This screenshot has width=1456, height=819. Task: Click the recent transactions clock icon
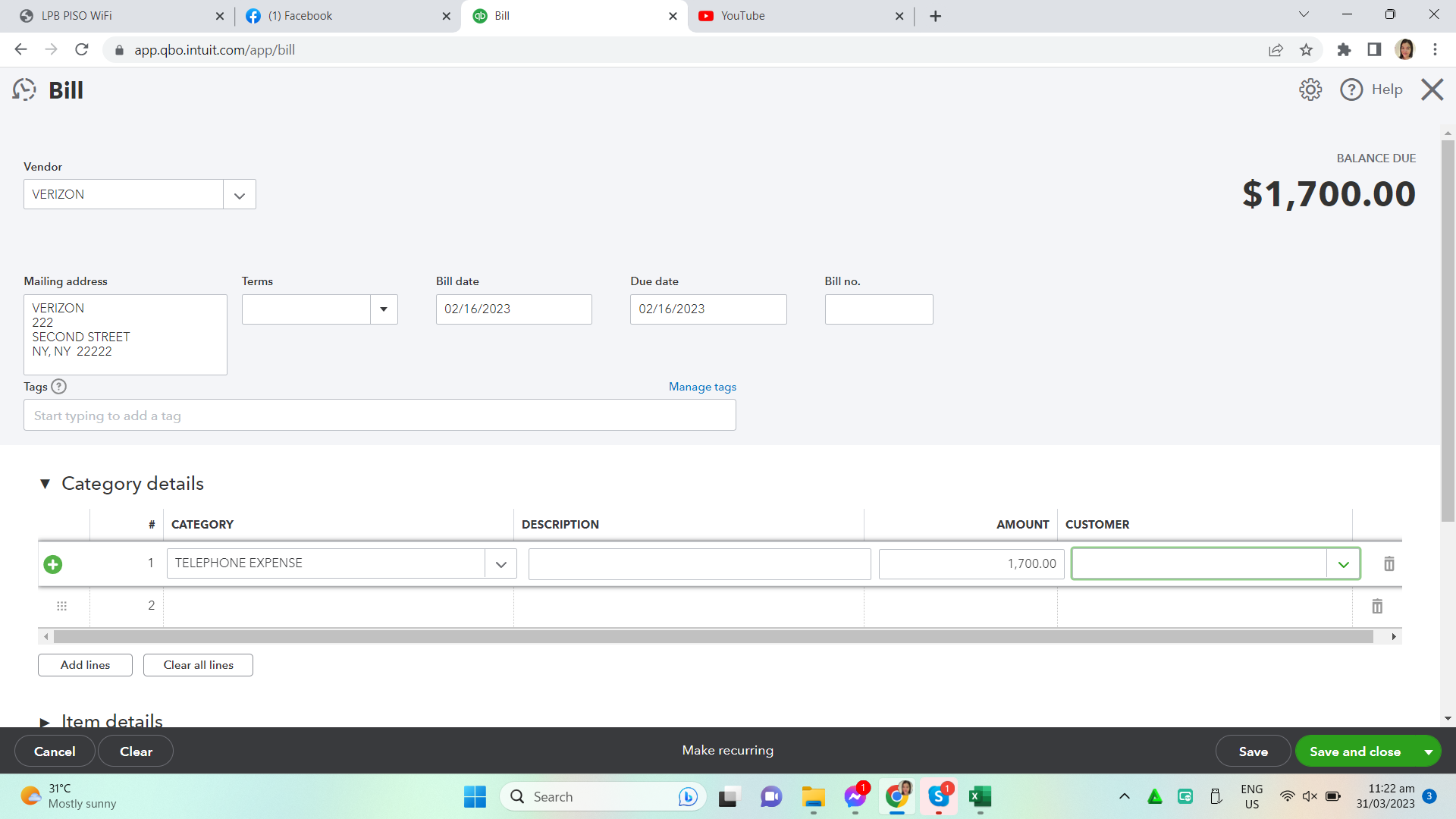coord(24,89)
